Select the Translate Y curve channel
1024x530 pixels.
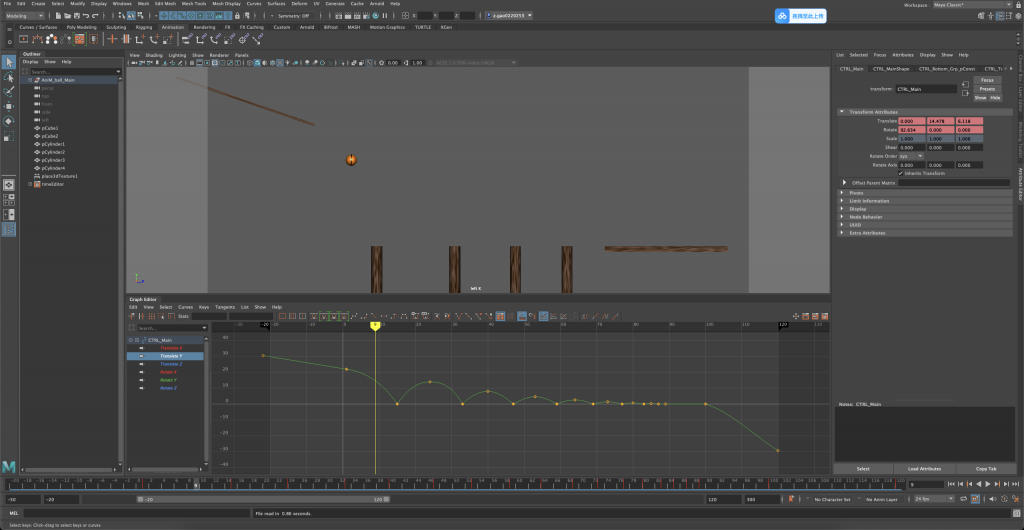(173, 356)
